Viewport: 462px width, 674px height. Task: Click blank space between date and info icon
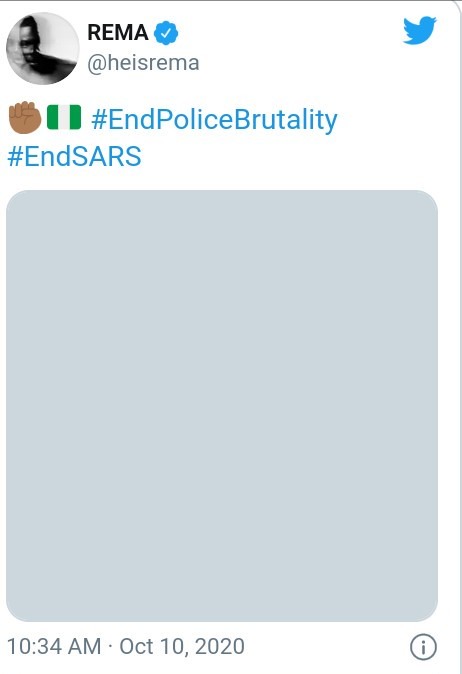[x=327, y=647]
